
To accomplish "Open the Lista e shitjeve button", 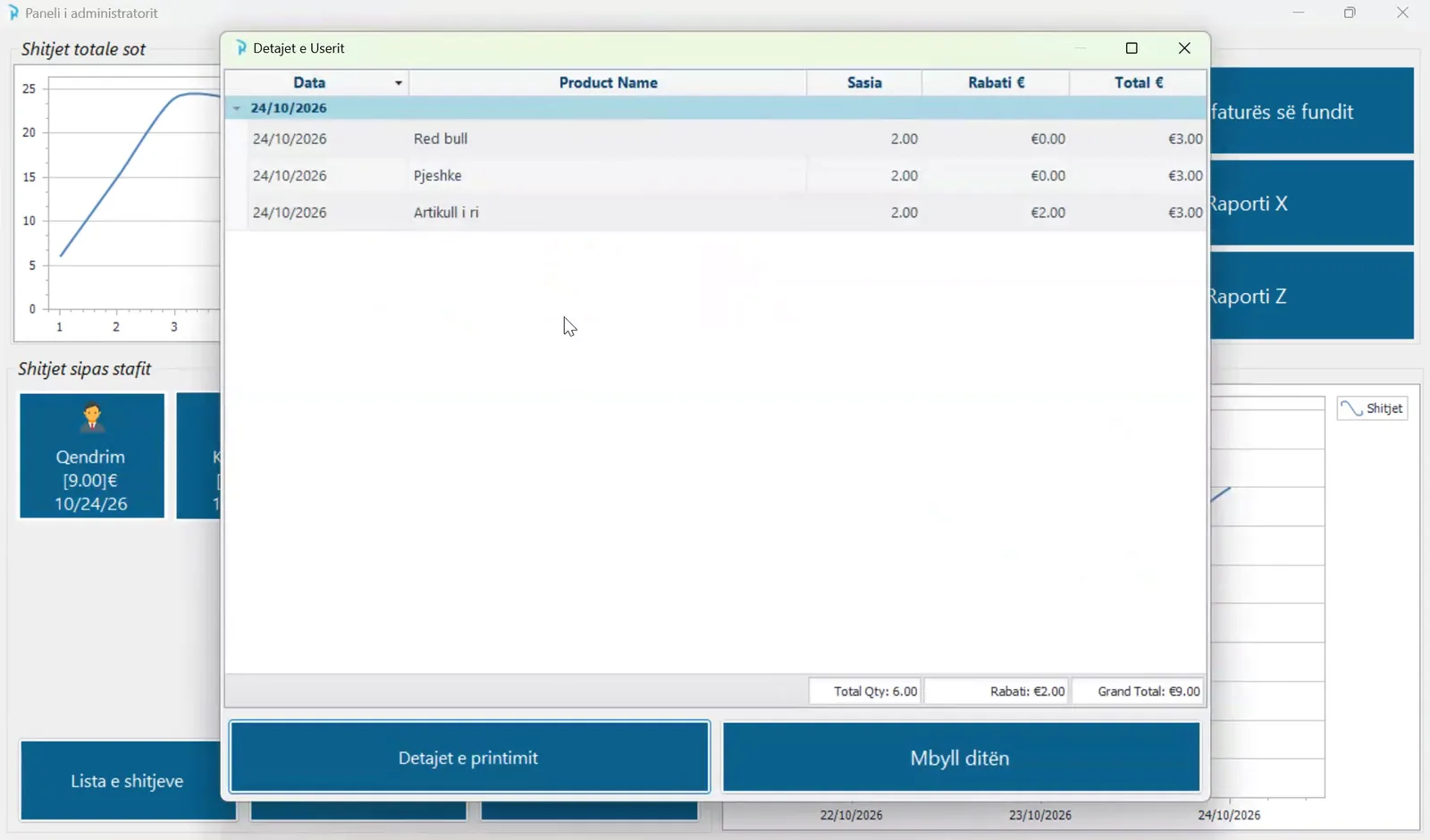I will click(x=127, y=780).
